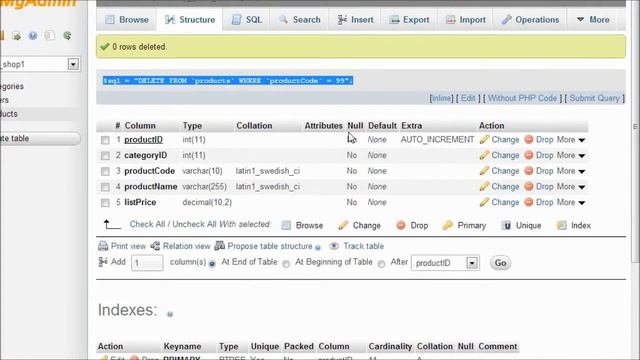Click Change pencil icon for productName

(484, 187)
